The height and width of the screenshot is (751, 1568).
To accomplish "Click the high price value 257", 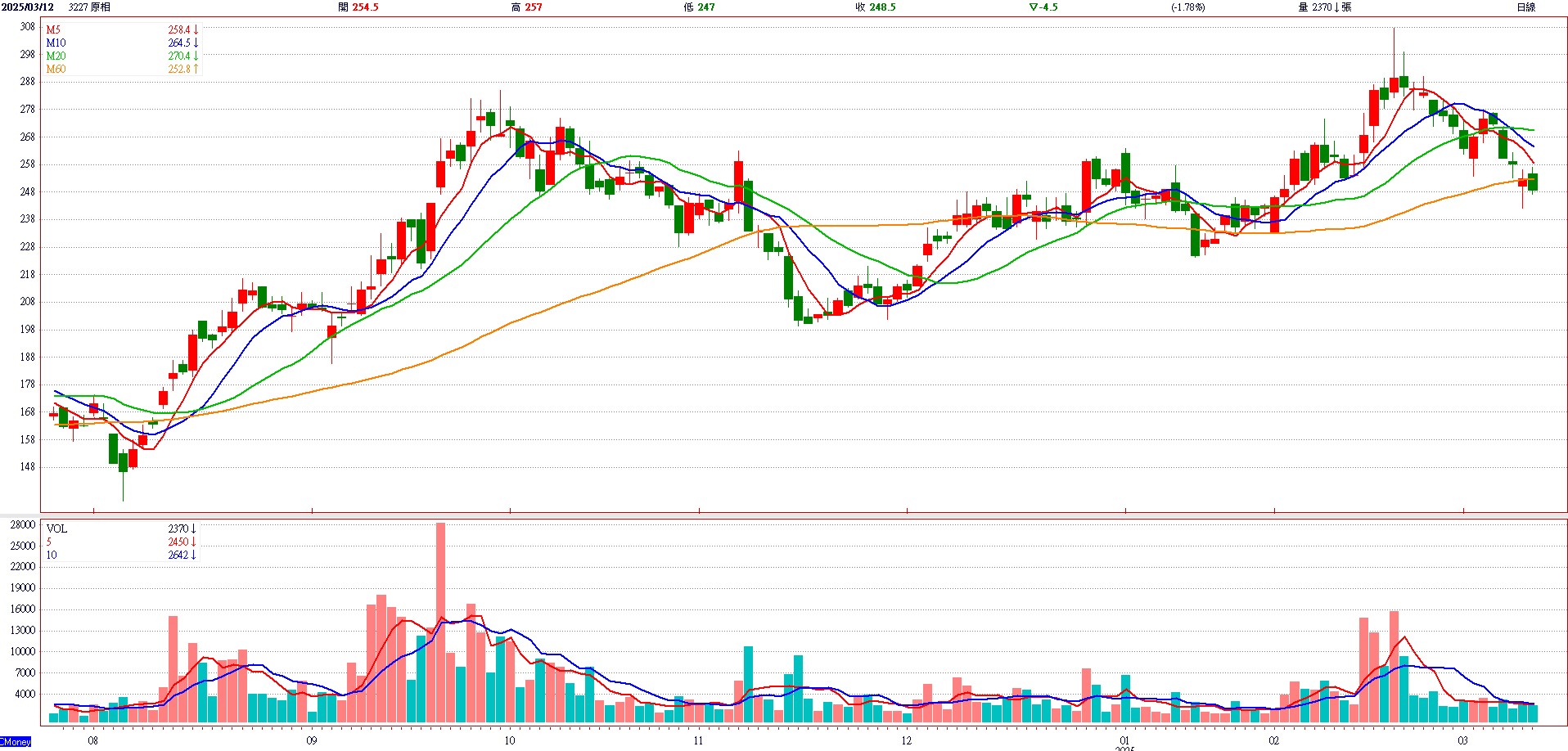I will click(x=533, y=7).
